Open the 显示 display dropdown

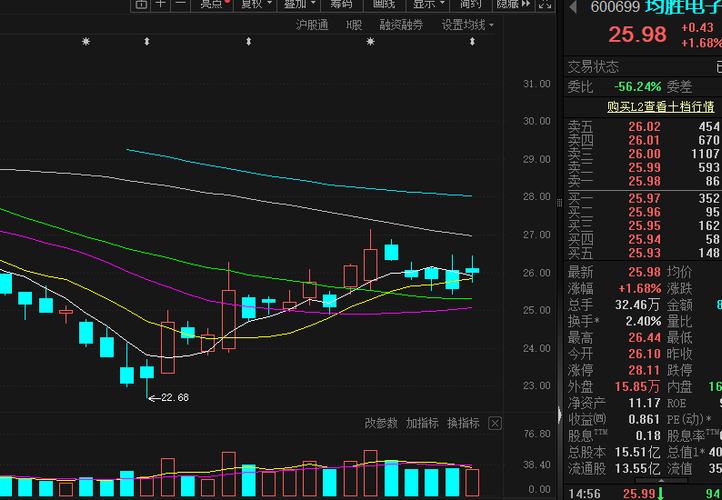pyautogui.click(x=428, y=4)
